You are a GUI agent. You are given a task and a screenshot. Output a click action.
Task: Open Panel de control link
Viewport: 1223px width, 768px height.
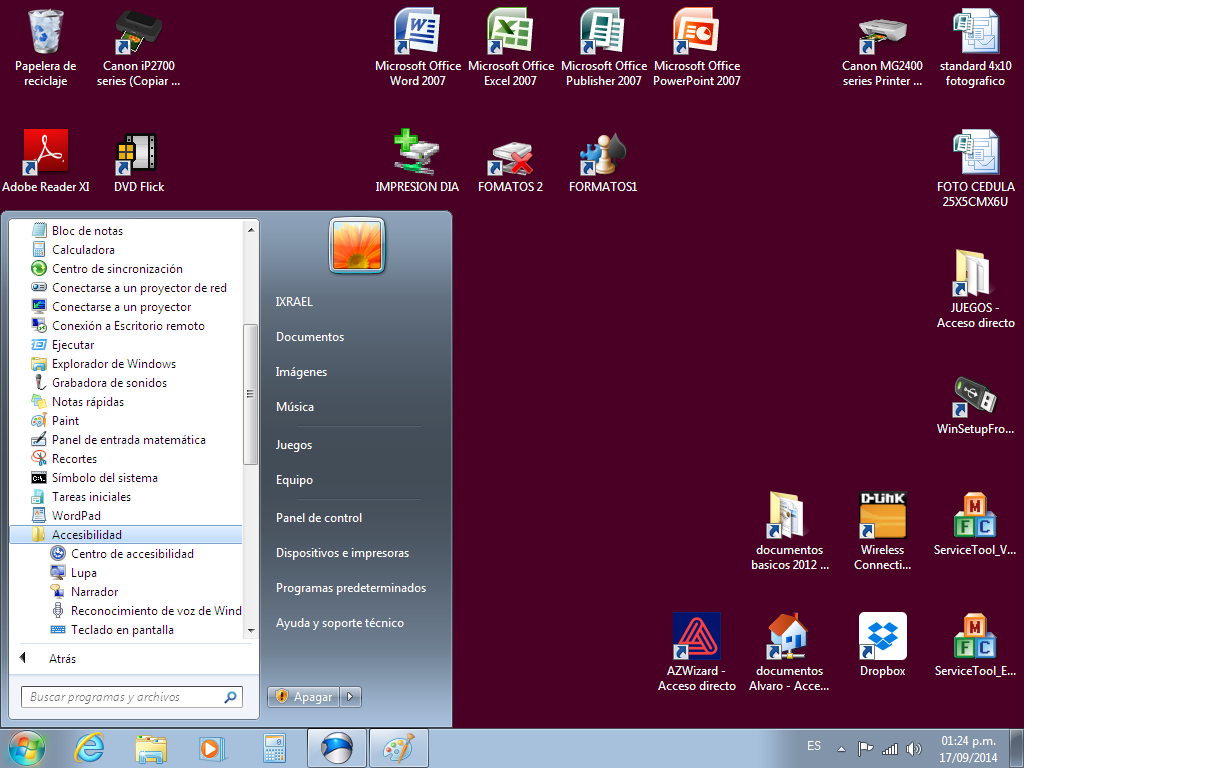pyautogui.click(x=319, y=518)
